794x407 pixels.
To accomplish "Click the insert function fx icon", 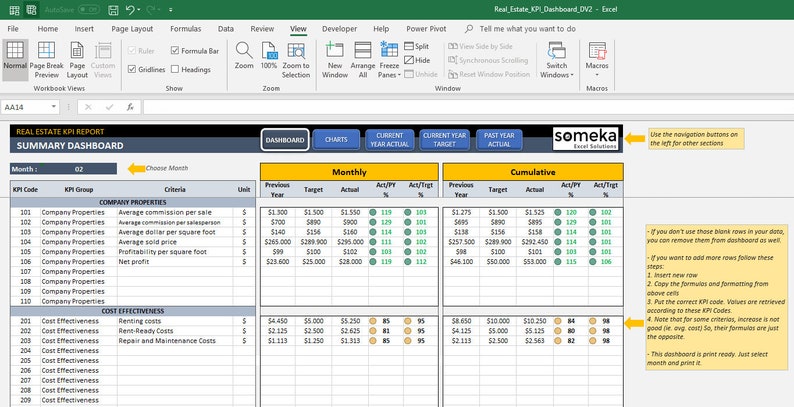I will pyautogui.click(x=130, y=107).
